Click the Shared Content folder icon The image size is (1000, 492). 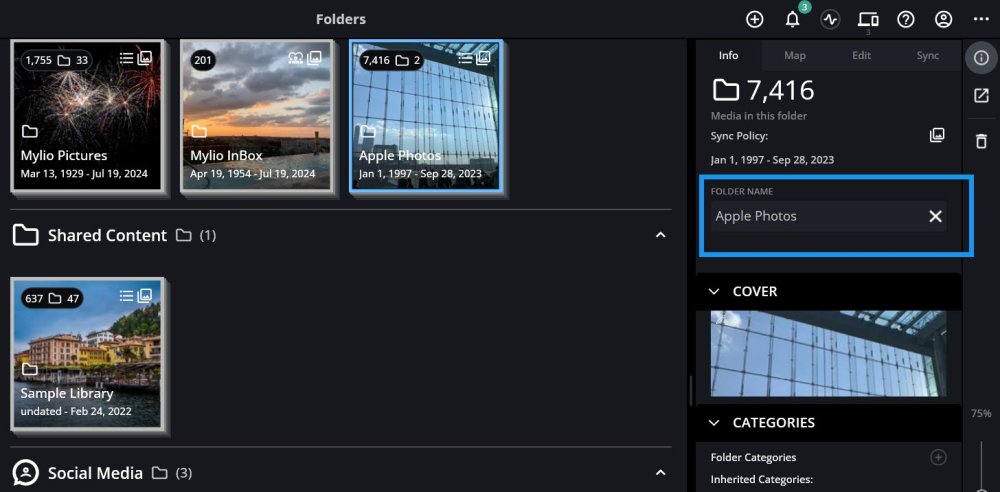click(x=26, y=235)
